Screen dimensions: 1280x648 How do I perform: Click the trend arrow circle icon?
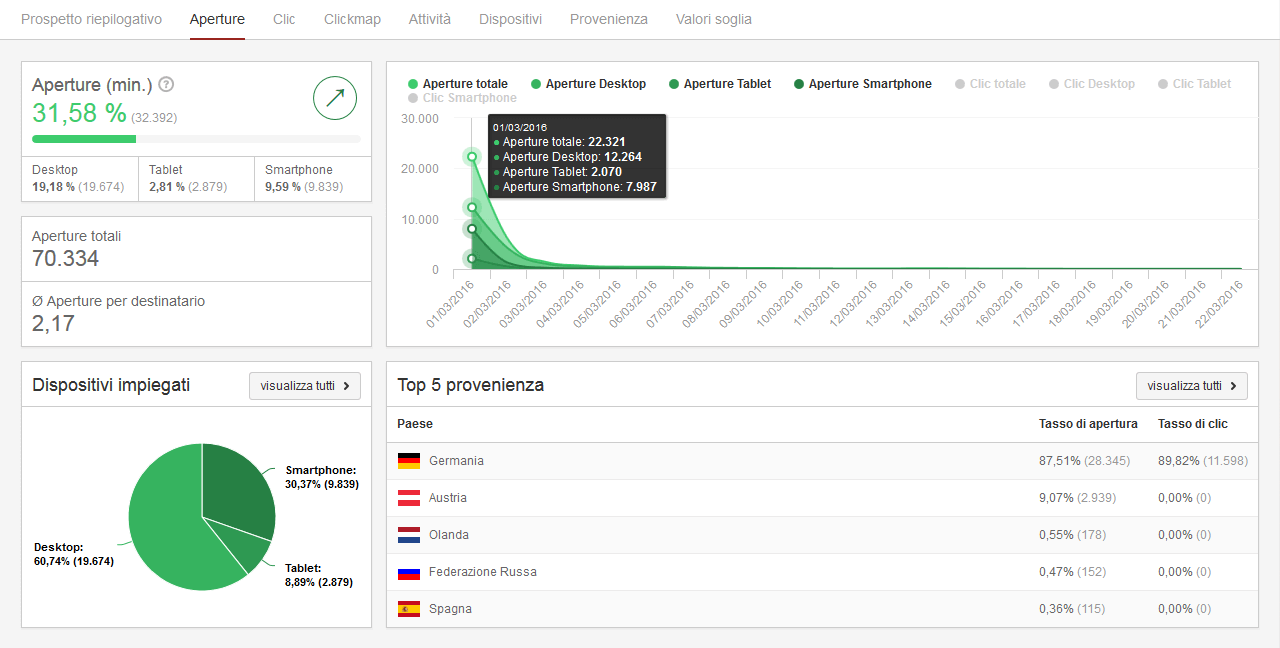(335, 97)
